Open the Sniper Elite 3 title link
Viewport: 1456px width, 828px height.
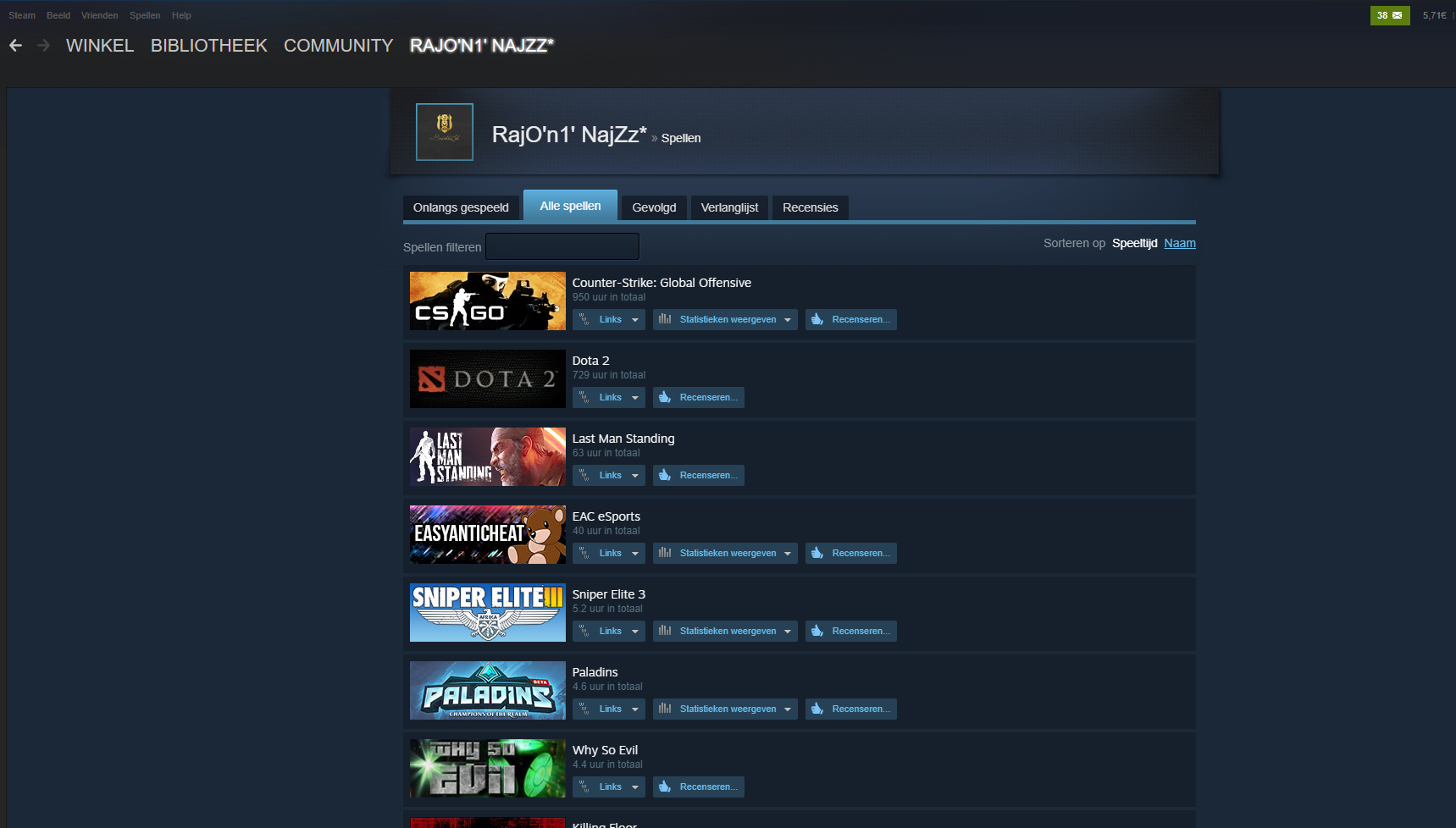[x=609, y=594]
